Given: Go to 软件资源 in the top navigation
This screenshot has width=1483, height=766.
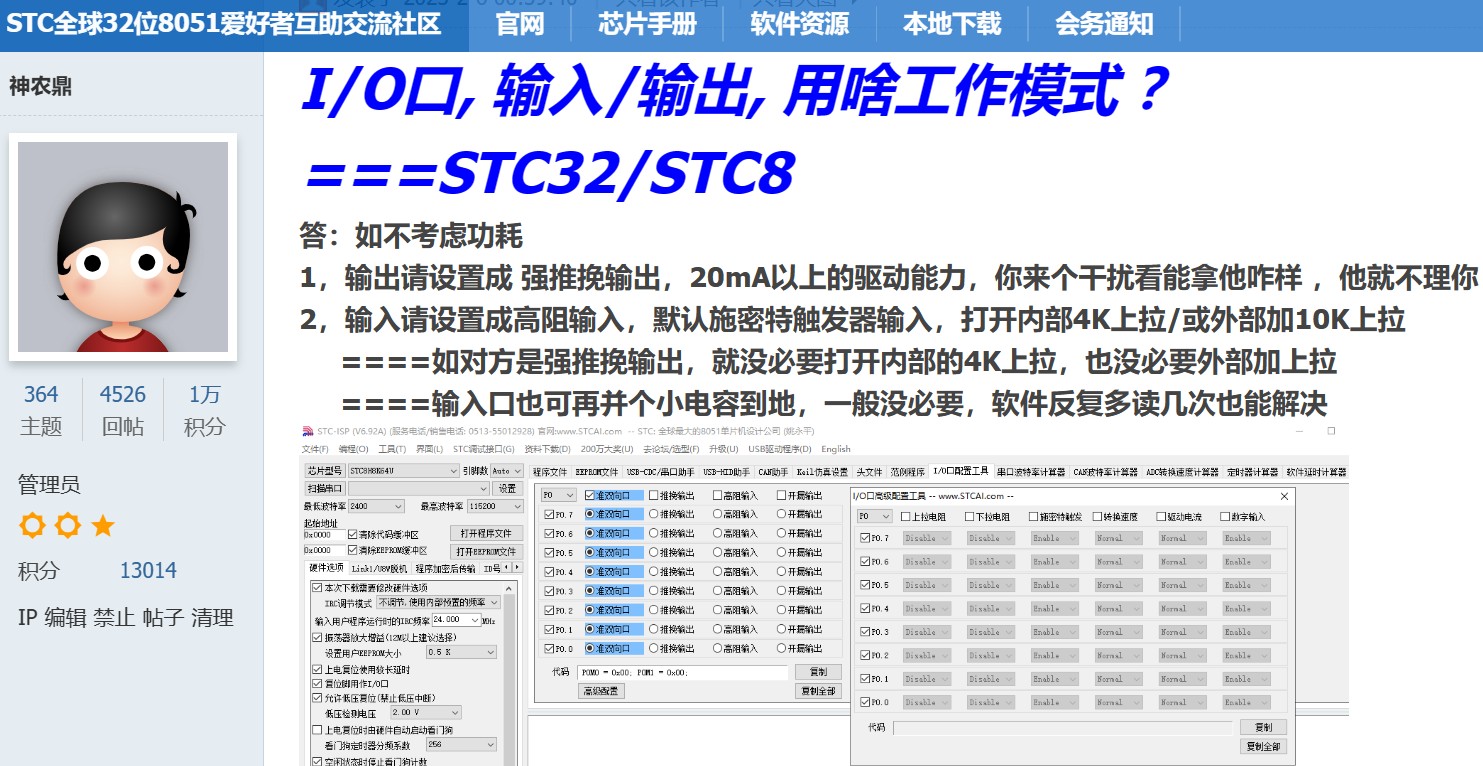Looking at the screenshot, I should click(x=799, y=24).
